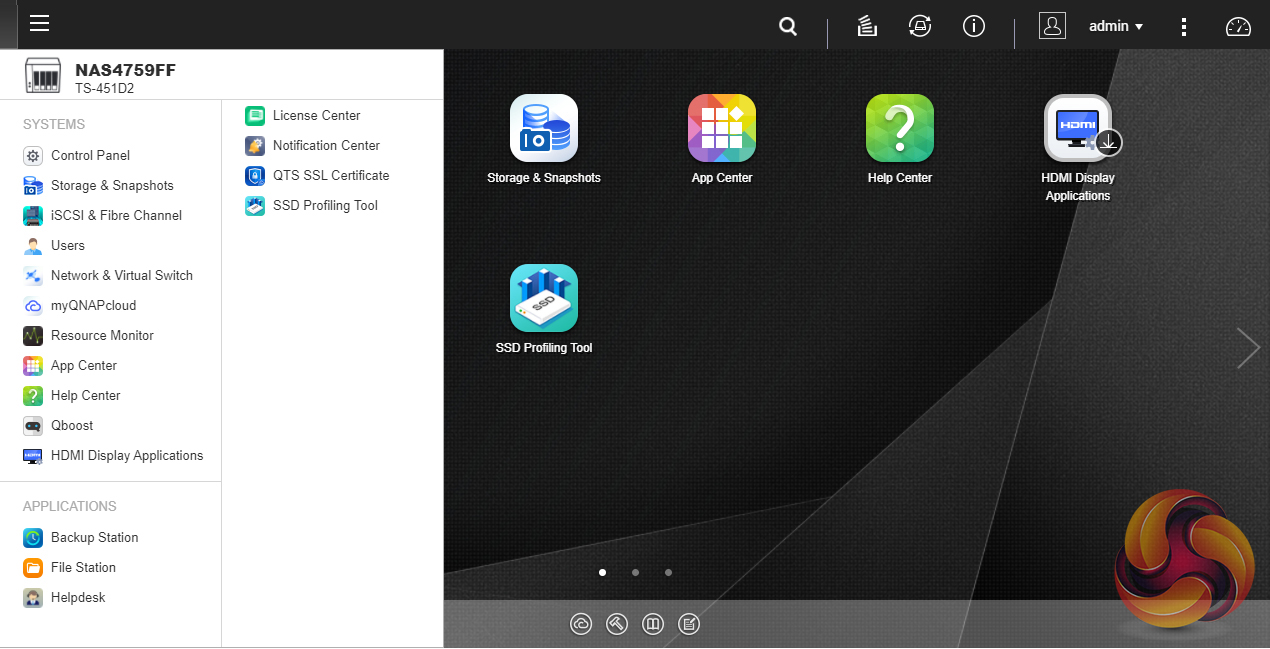Open Background Tasks icon in top bar
The height and width of the screenshot is (649, 1270).
point(867,27)
